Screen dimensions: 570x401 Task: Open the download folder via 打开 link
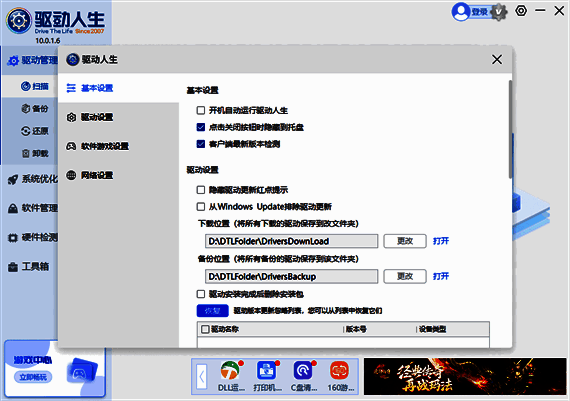[441, 241]
